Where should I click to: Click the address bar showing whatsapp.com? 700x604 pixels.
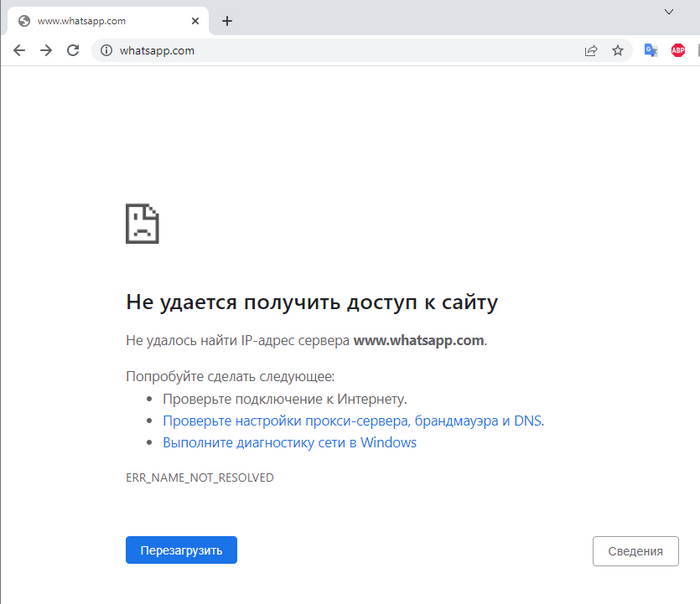point(340,50)
